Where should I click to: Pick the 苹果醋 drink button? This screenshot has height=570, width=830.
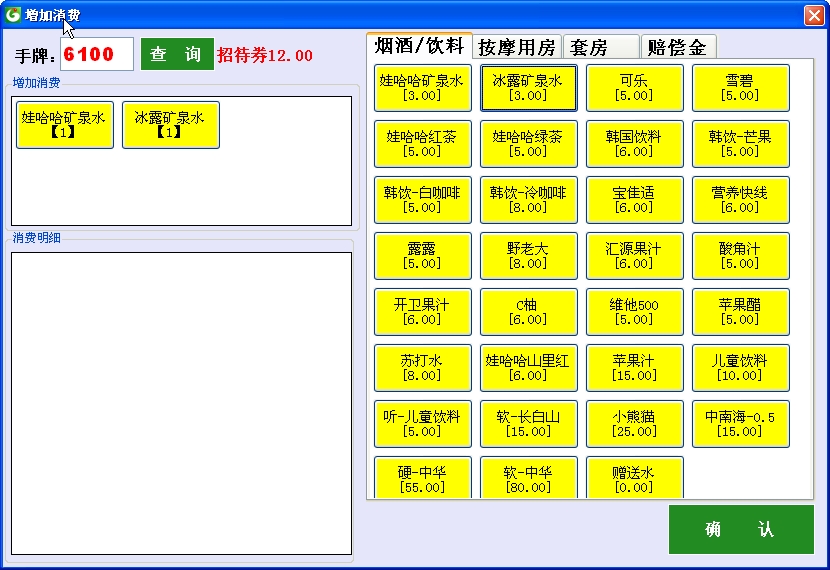[x=740, y=312]
